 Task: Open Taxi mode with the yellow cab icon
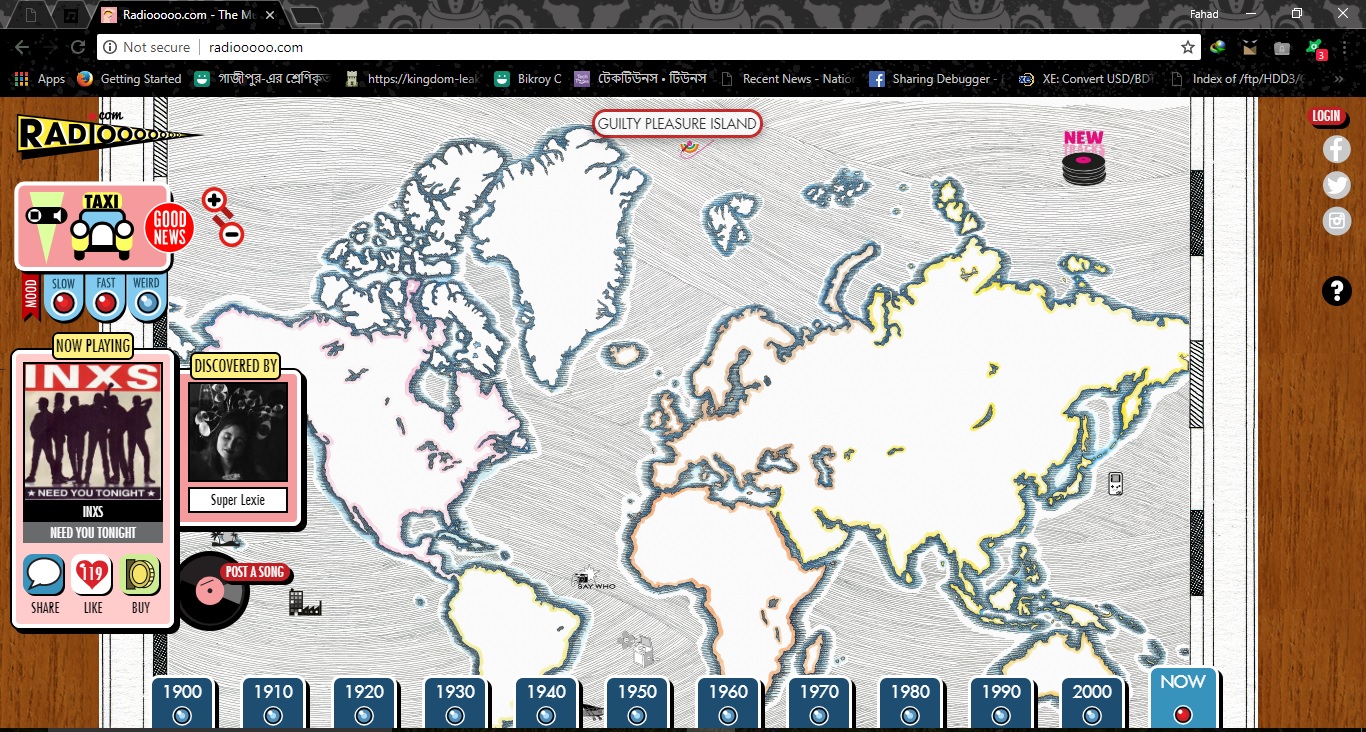102,227
